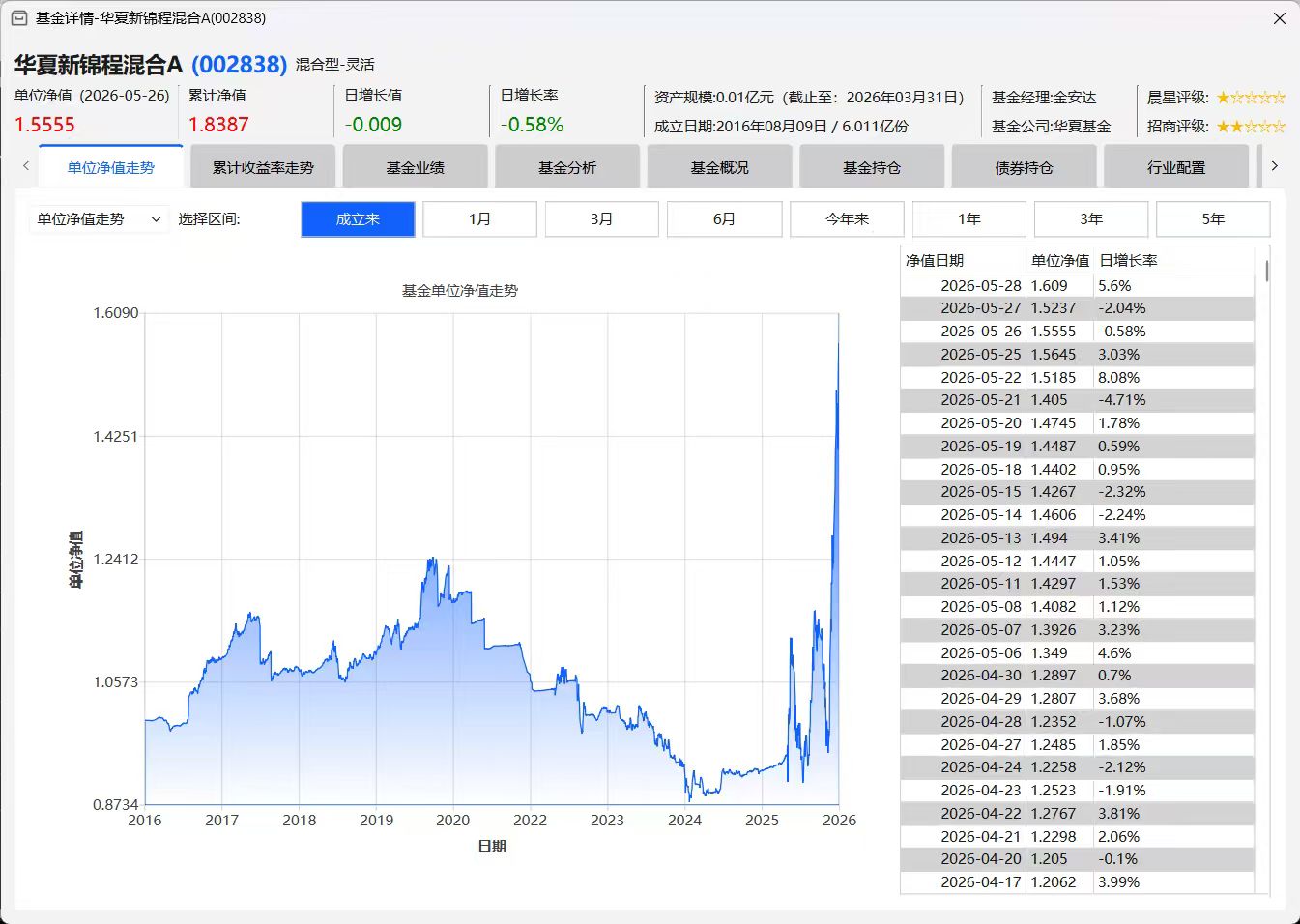The image size is (1300, 924).
Task: Switch to the 累计收益率走势 tab
Action: point(263,167)
